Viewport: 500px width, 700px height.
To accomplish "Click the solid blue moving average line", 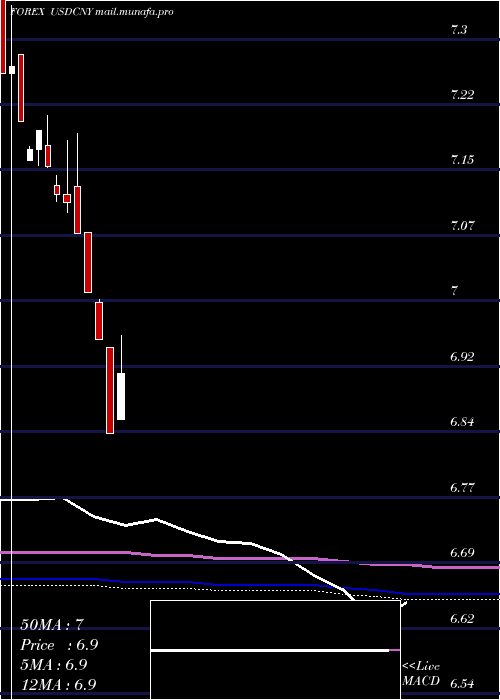I will coord(250,585).
